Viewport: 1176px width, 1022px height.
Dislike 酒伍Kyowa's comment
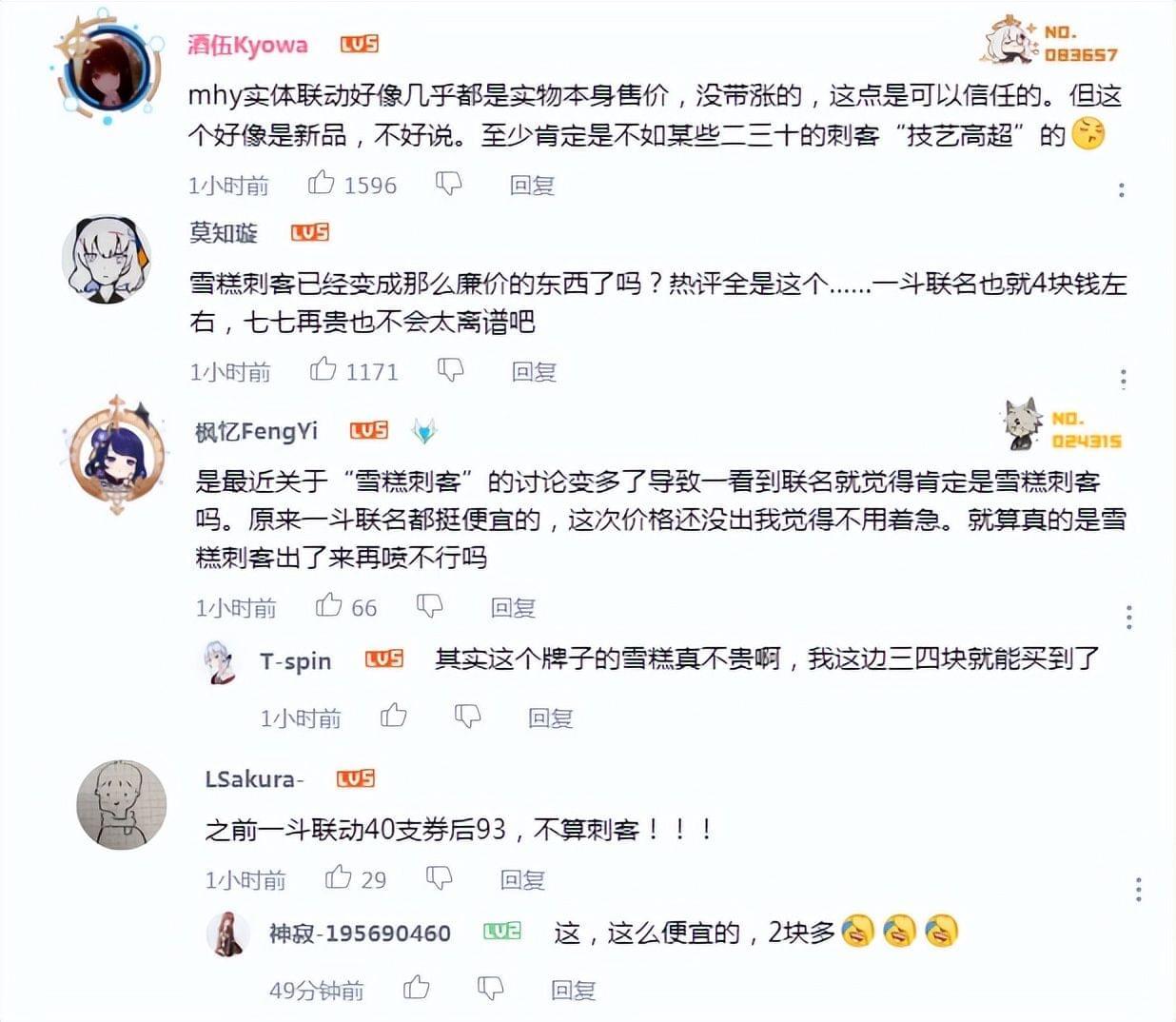448,184
